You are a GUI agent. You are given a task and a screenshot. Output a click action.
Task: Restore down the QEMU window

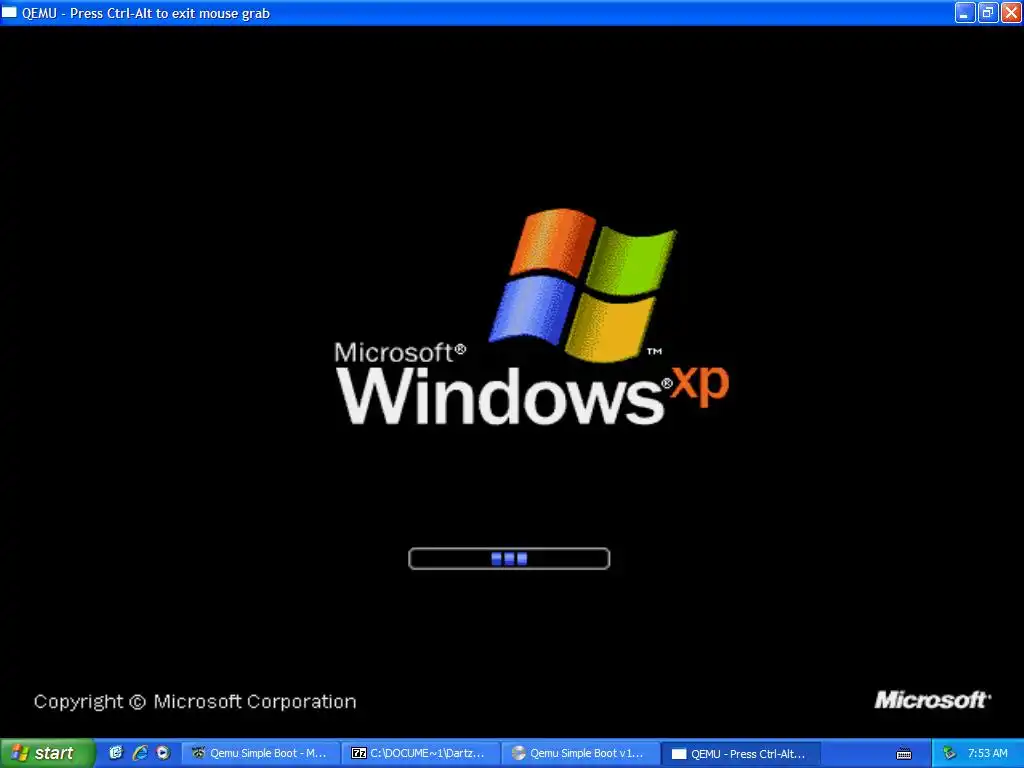[x=987, y=12]
